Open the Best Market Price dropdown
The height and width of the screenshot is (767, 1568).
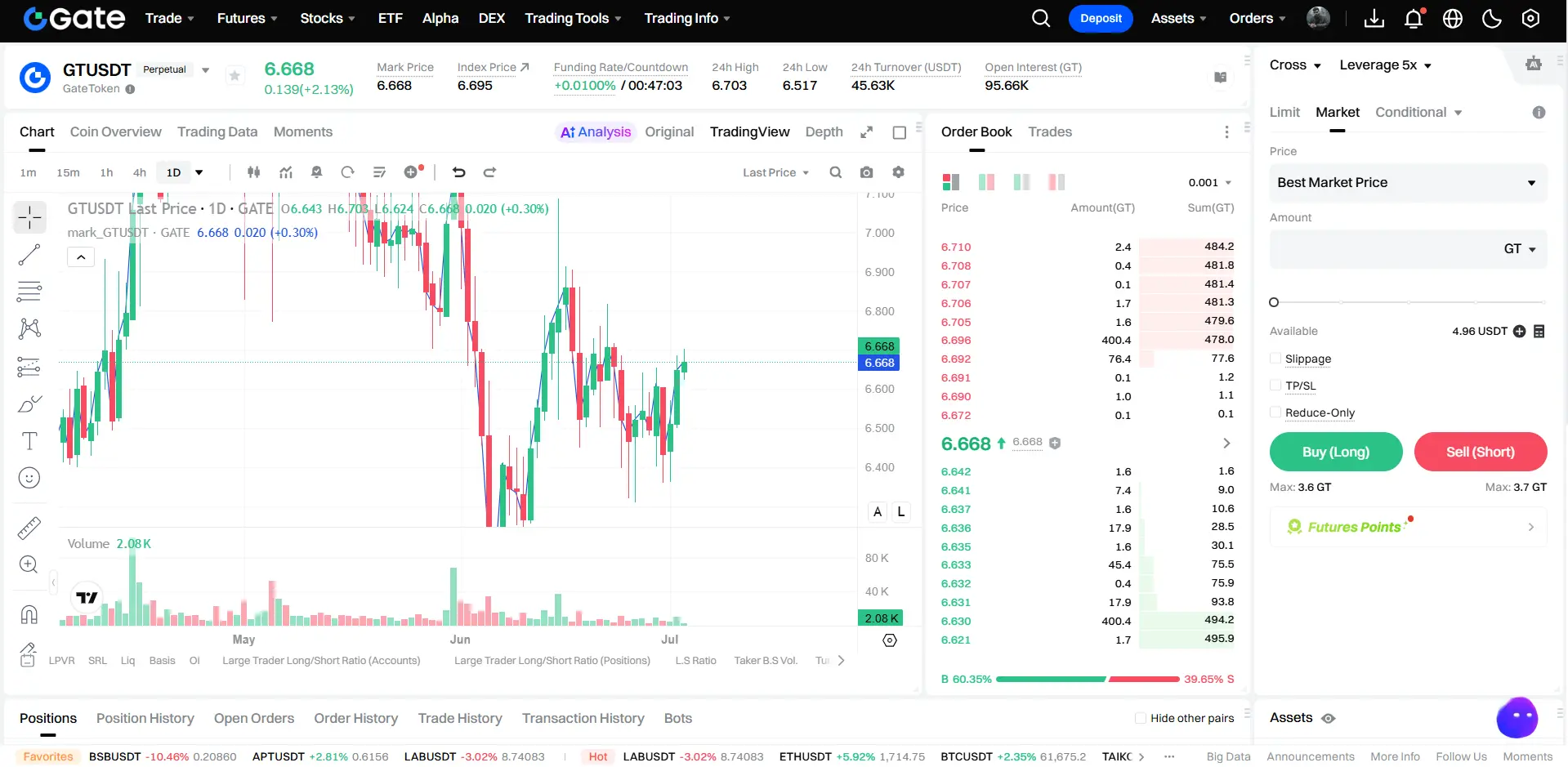(x=1408, y=183)
